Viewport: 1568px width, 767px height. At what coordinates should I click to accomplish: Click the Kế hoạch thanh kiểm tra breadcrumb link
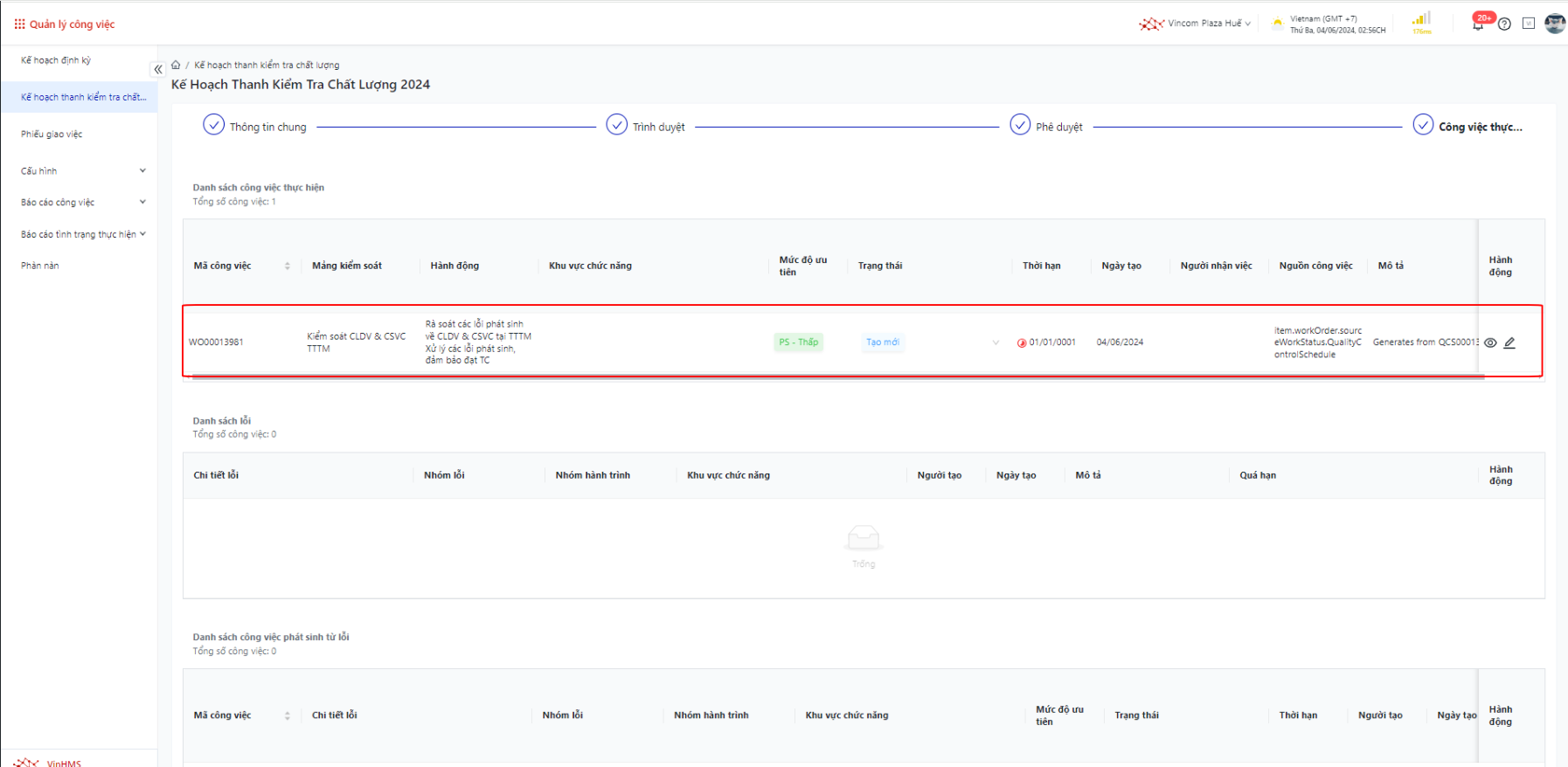[267, 66]
